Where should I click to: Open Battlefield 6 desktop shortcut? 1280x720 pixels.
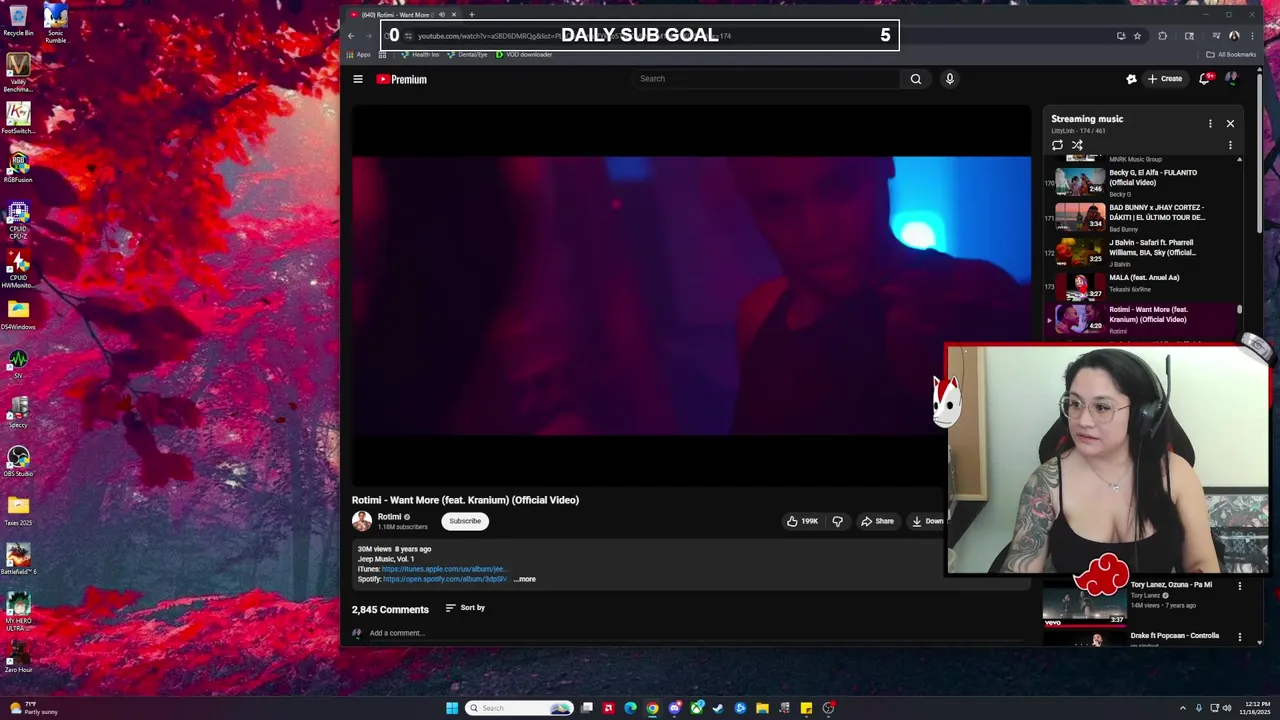(x=18, y=558)
